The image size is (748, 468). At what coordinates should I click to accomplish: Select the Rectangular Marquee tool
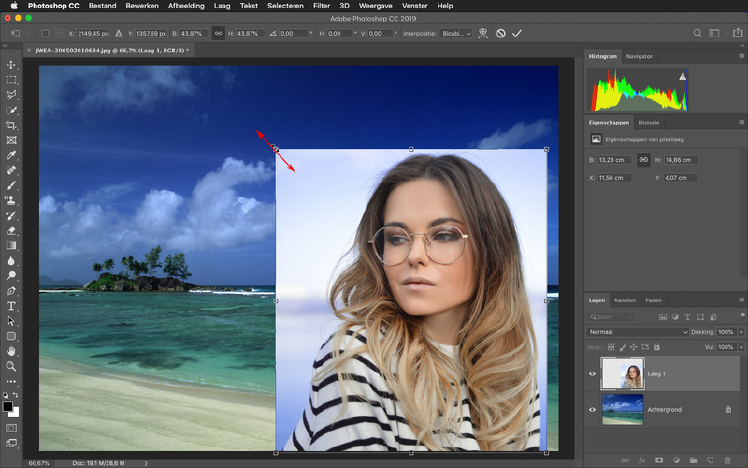[x=11, y=80]
